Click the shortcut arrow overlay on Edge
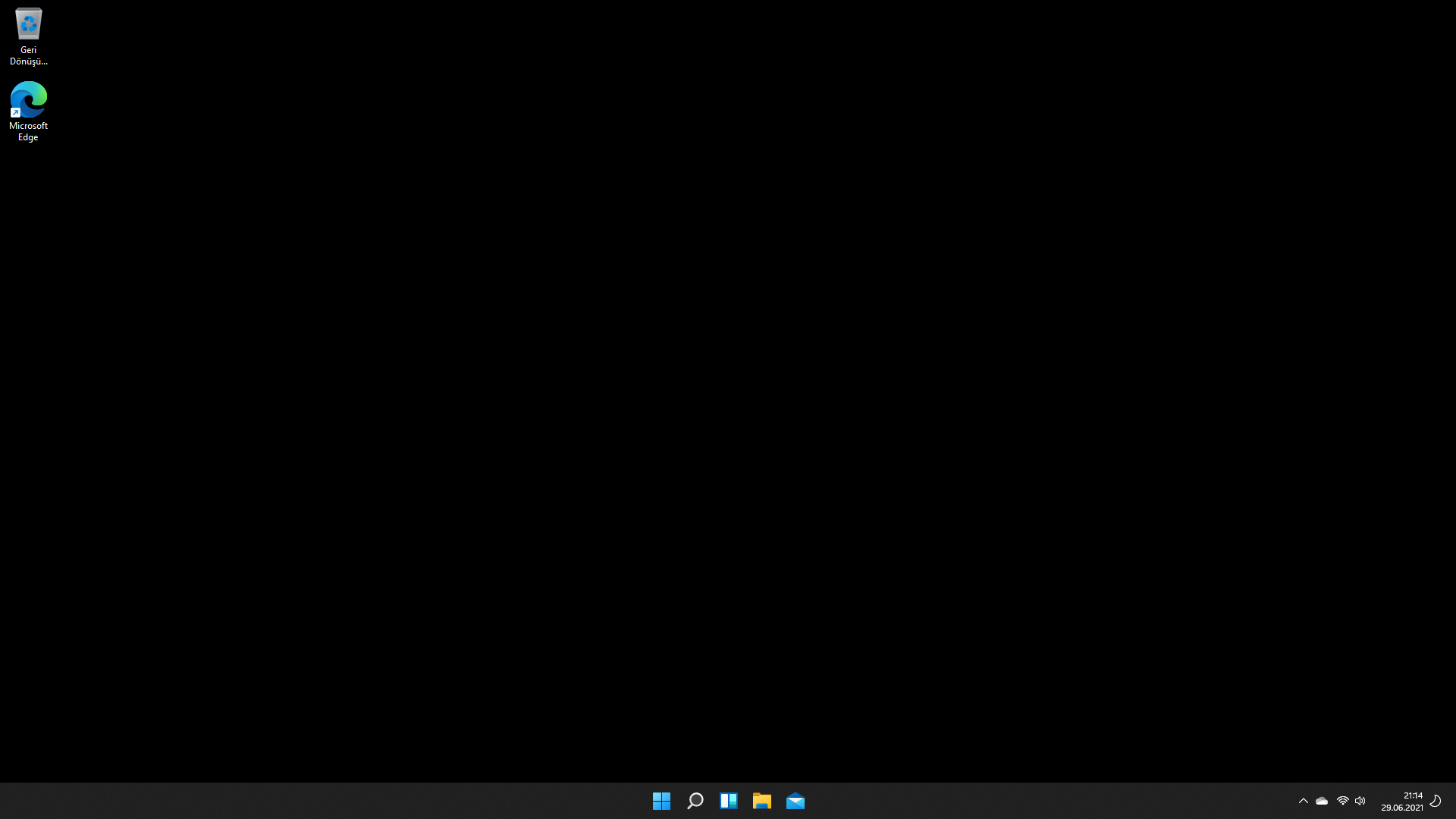1456x819 pixels. (x=15, y=112)
